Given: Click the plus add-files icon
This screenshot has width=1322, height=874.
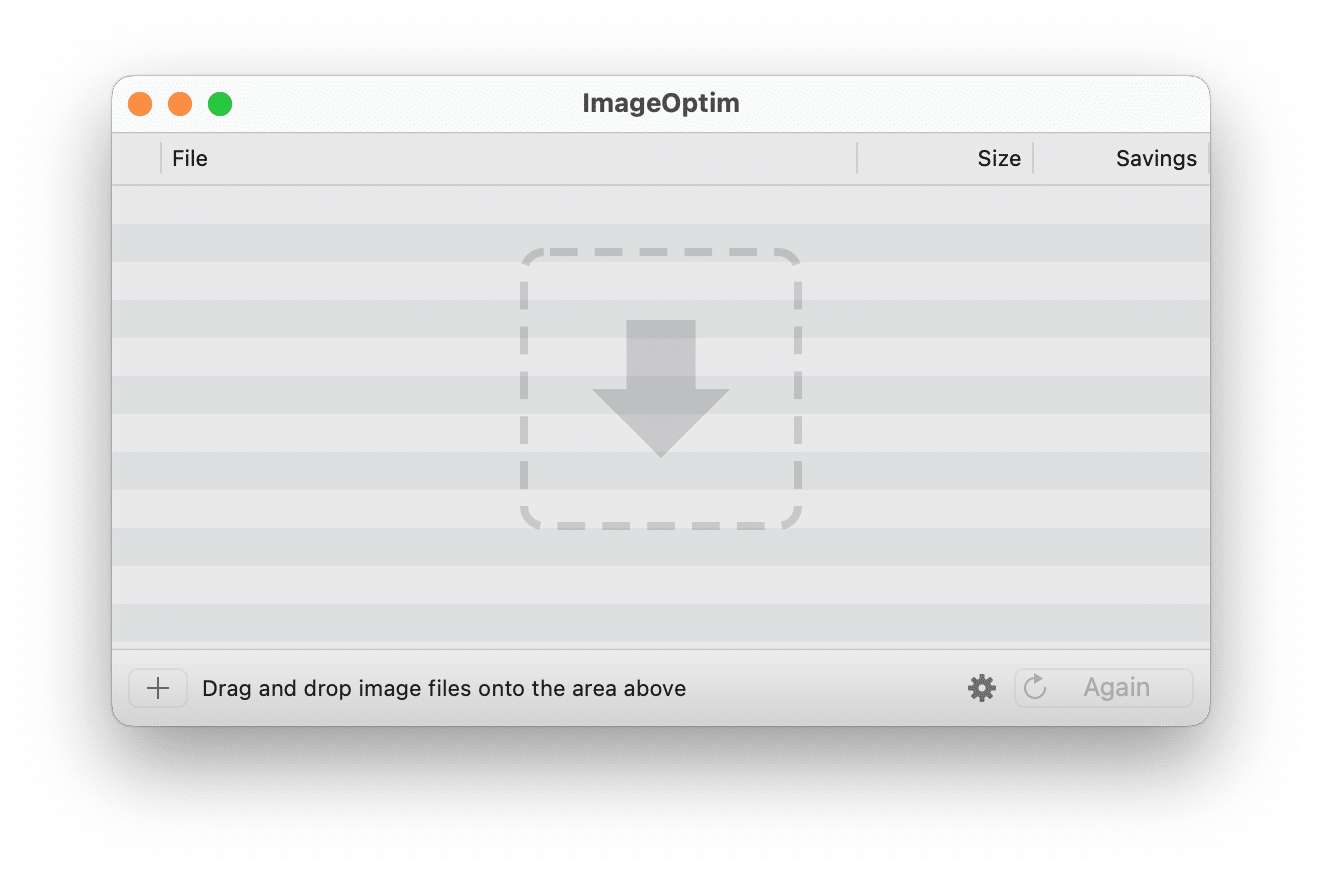Looking at the screenshot, I should [157, 688].
